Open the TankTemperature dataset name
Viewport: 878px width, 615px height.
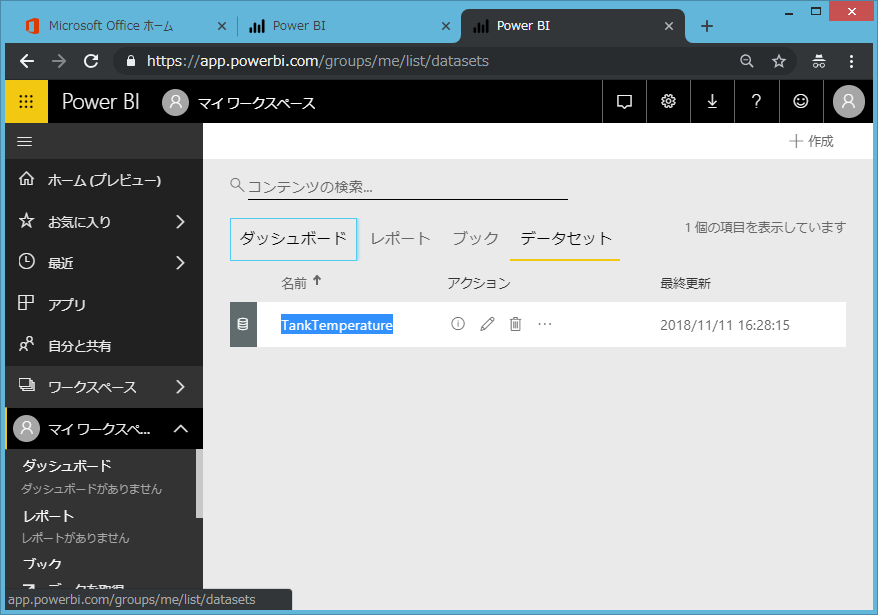click(337, 325)
